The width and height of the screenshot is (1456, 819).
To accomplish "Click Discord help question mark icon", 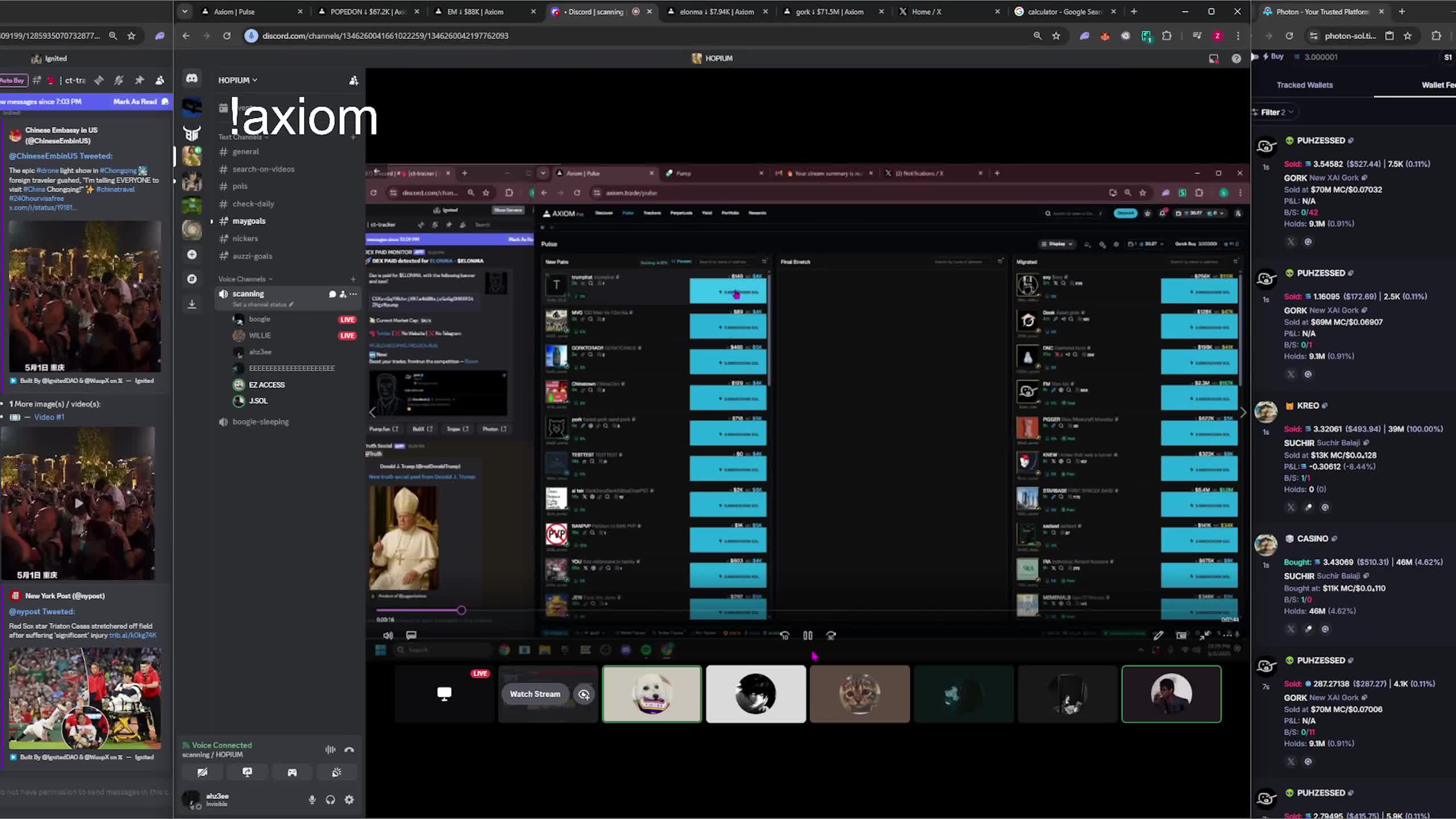I will [x=1236, y=58].
